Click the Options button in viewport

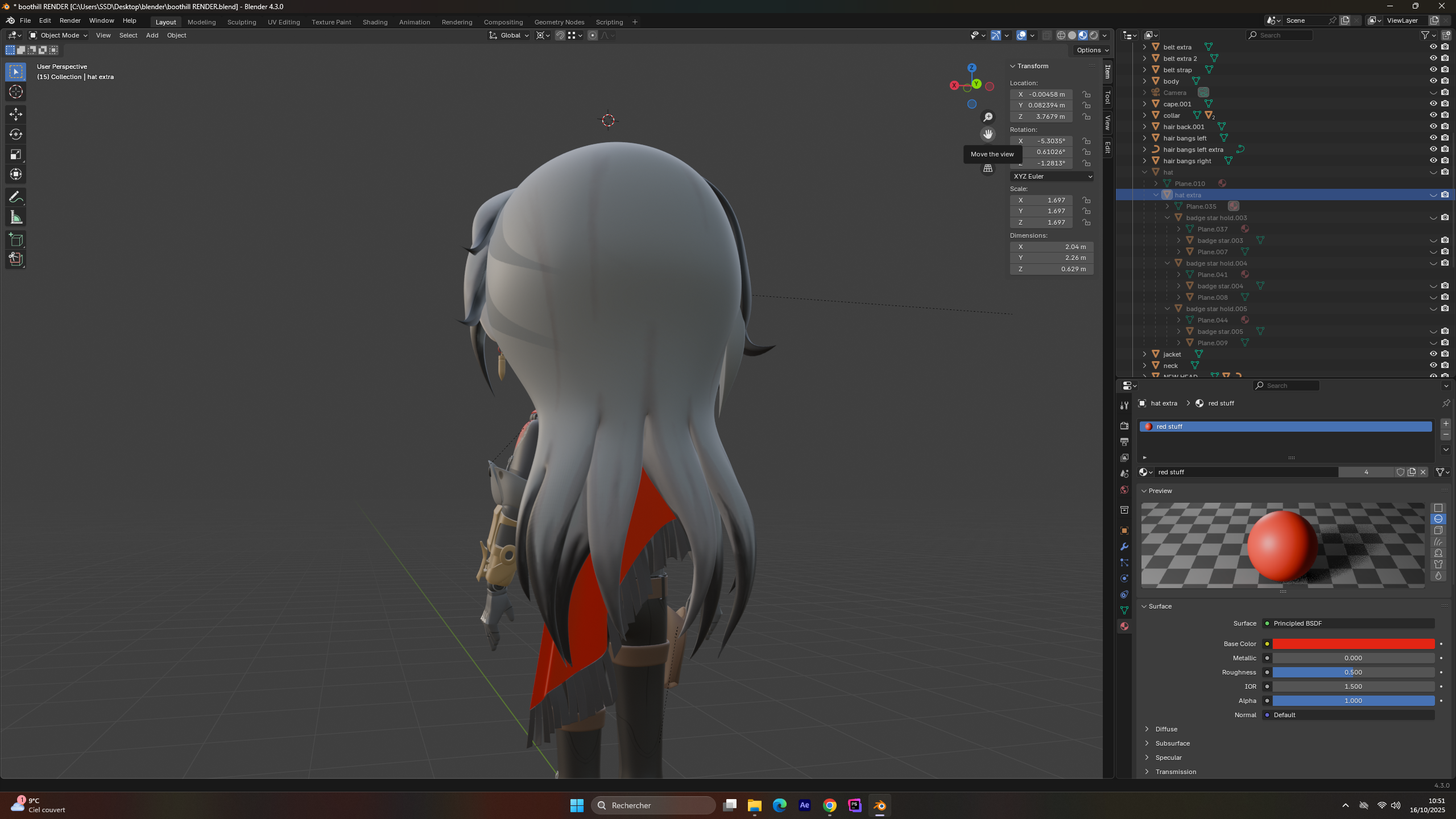tap(1093, 50)
